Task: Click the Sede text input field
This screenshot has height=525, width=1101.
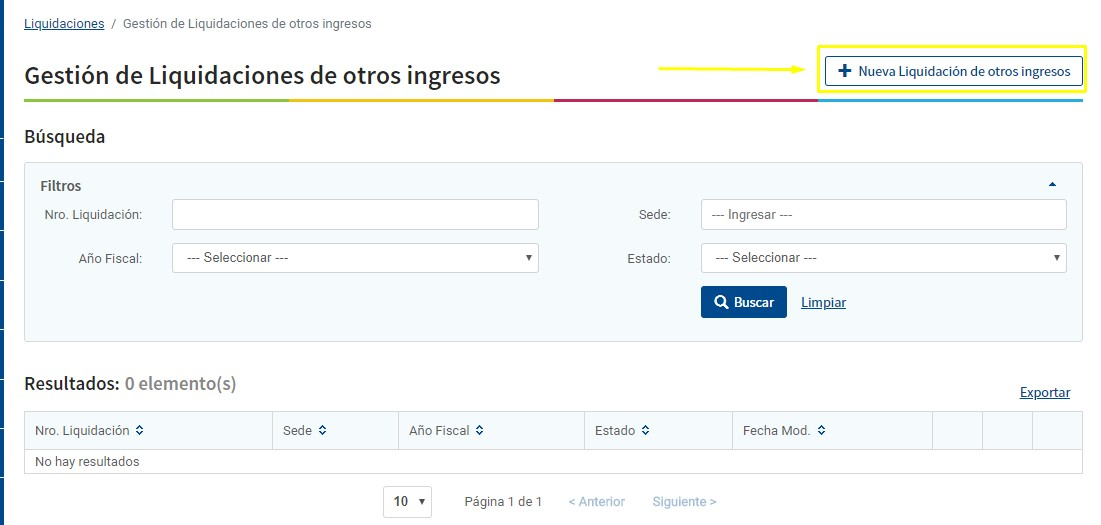Action: tap(883, 215)
